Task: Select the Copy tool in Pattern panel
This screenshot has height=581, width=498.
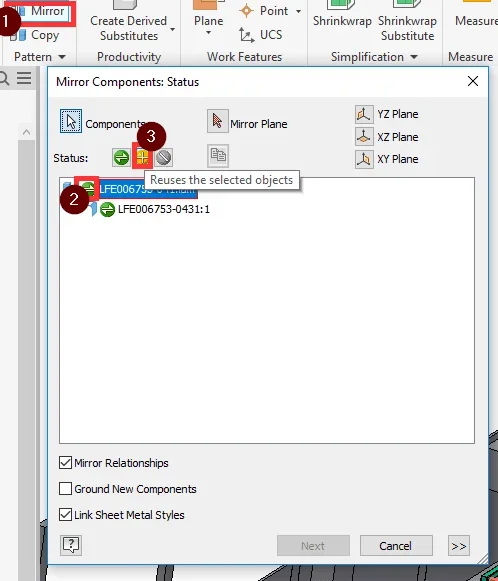Action: point(34,35)
